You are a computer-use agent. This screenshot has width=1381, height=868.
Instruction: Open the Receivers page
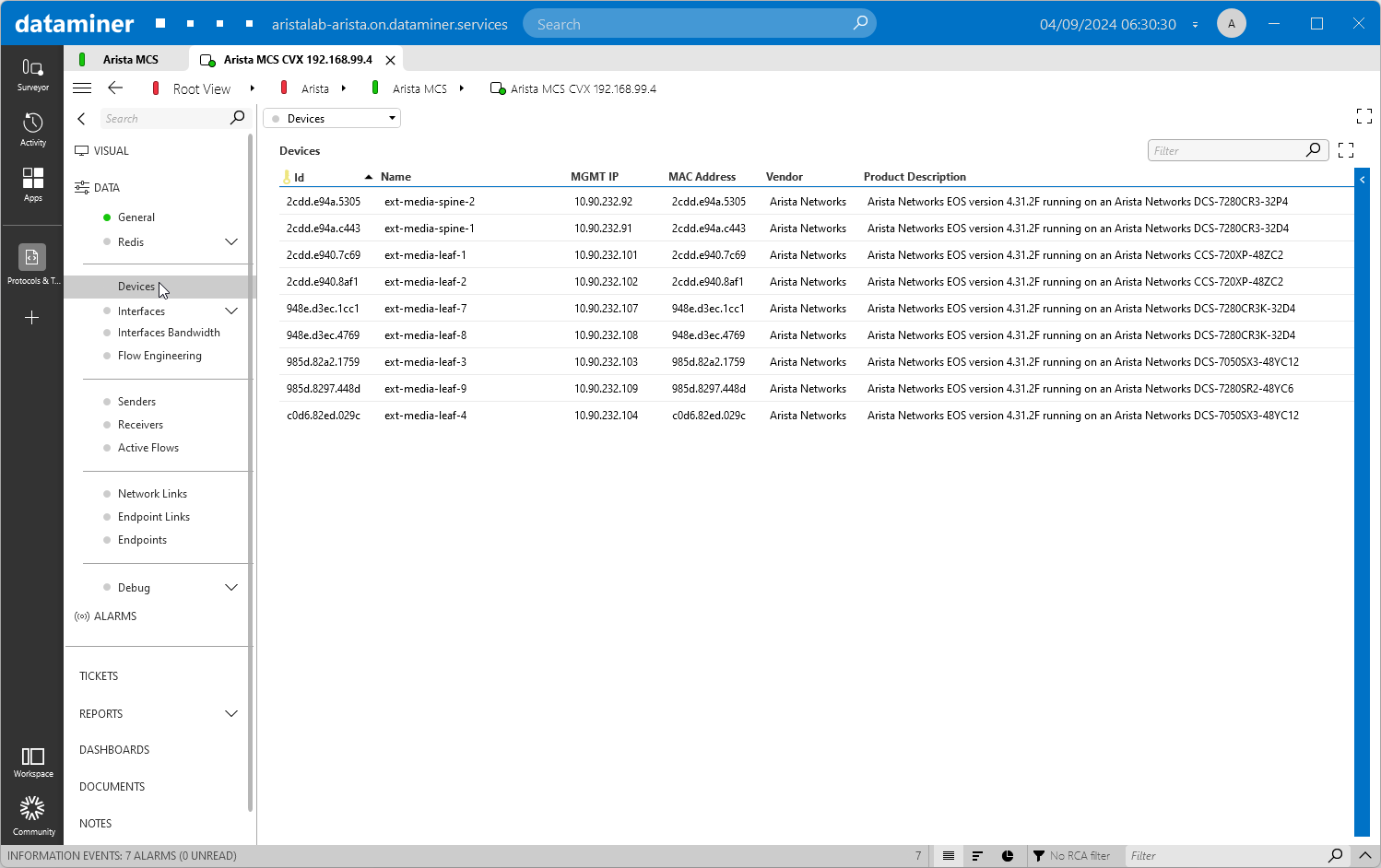pyautogui.click(x=140, y=425)
